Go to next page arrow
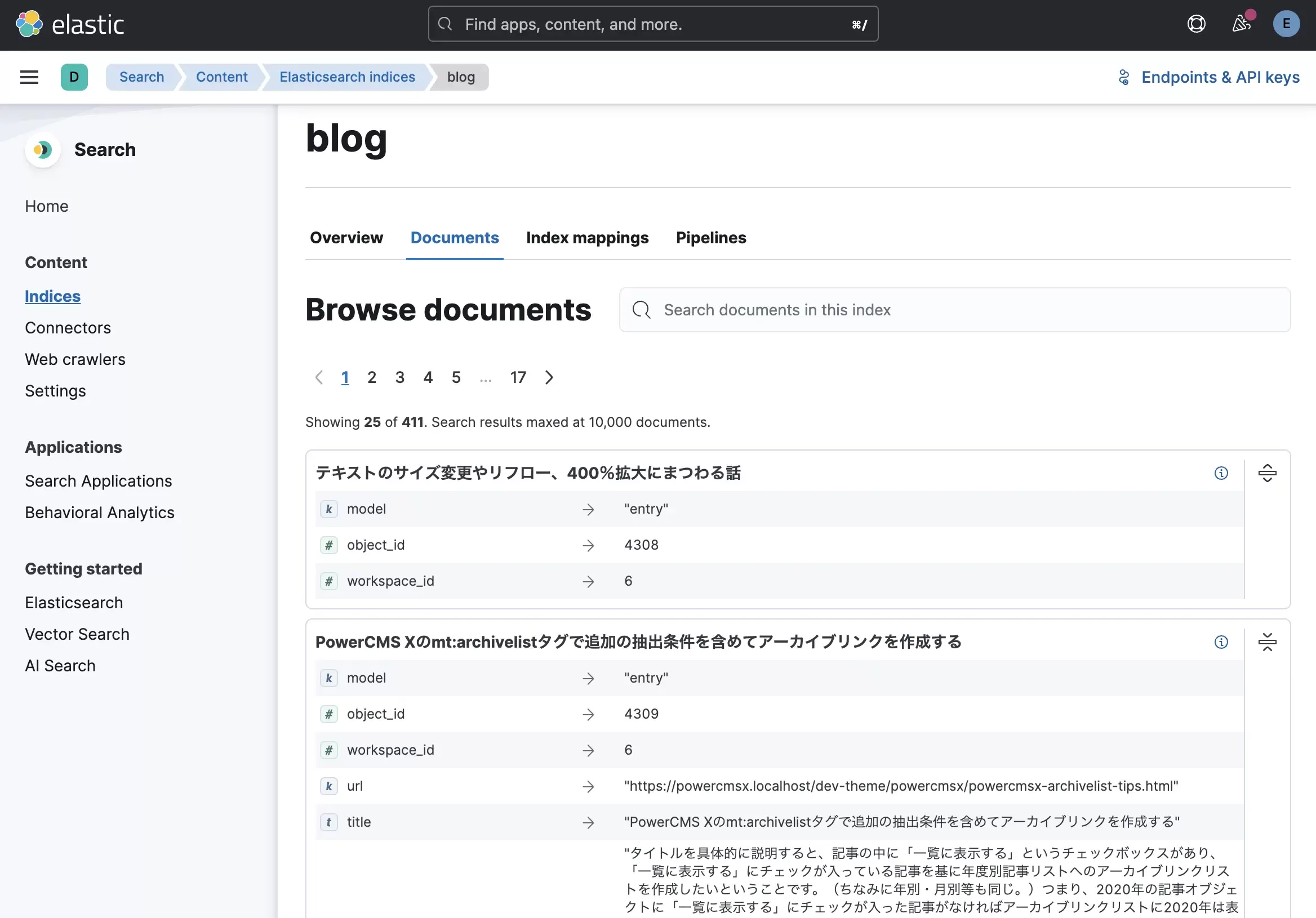This screenshot has height=918, width=1316. pos(549,377)
